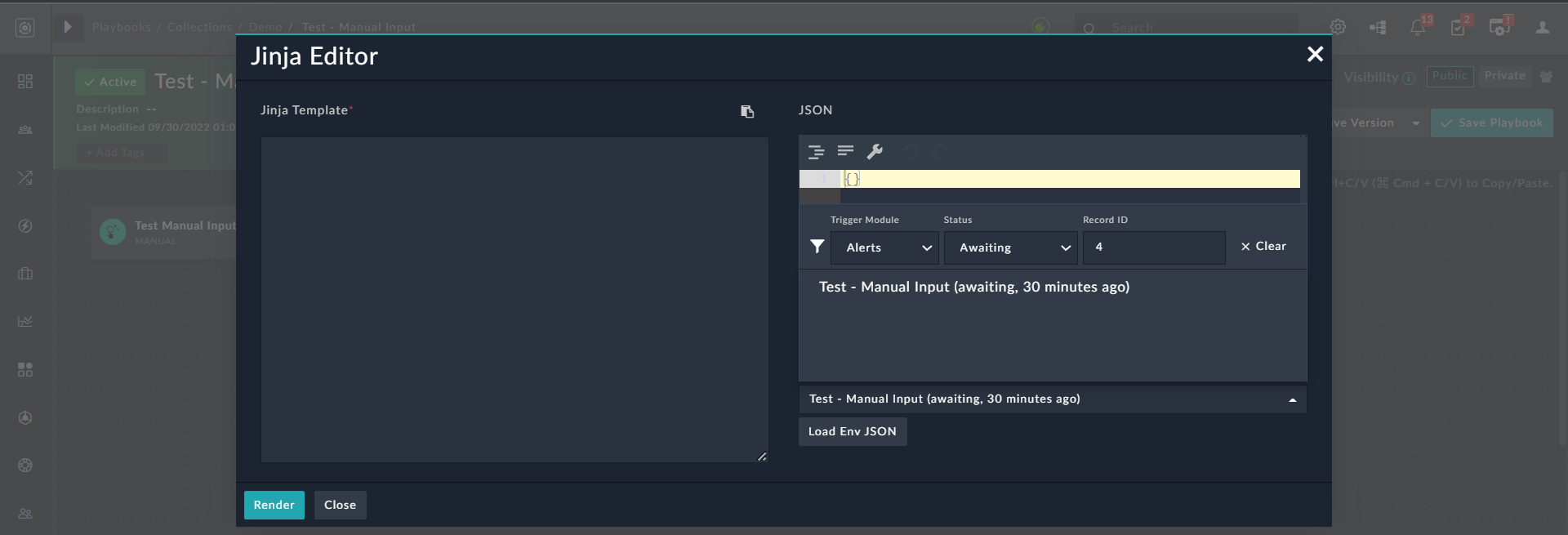Open the hierarchy tree icon in top bar
The width and height of the screenshot is (1568, 535).
(x=1378, y=27)
